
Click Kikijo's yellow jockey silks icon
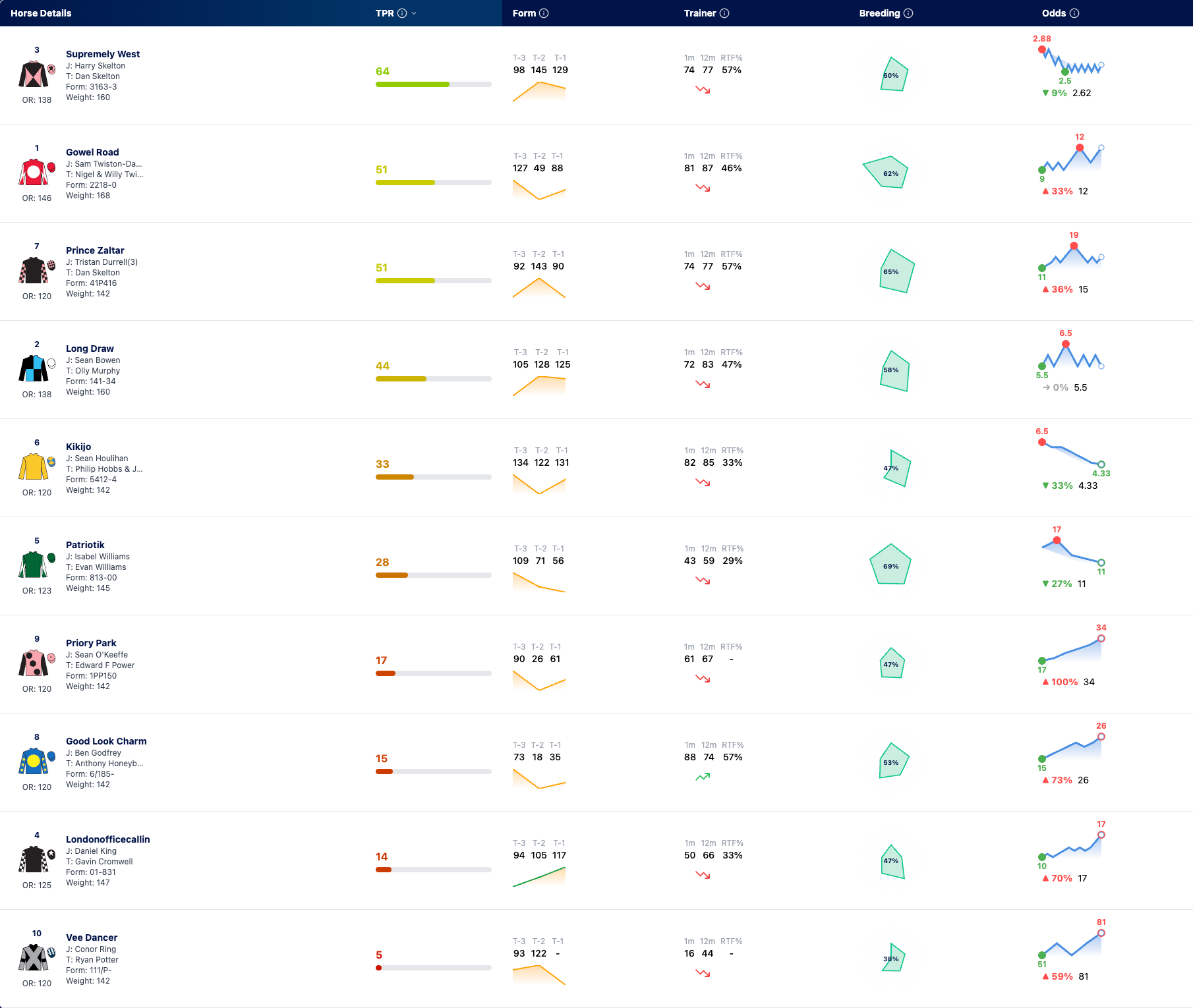[x=34, y=467]
